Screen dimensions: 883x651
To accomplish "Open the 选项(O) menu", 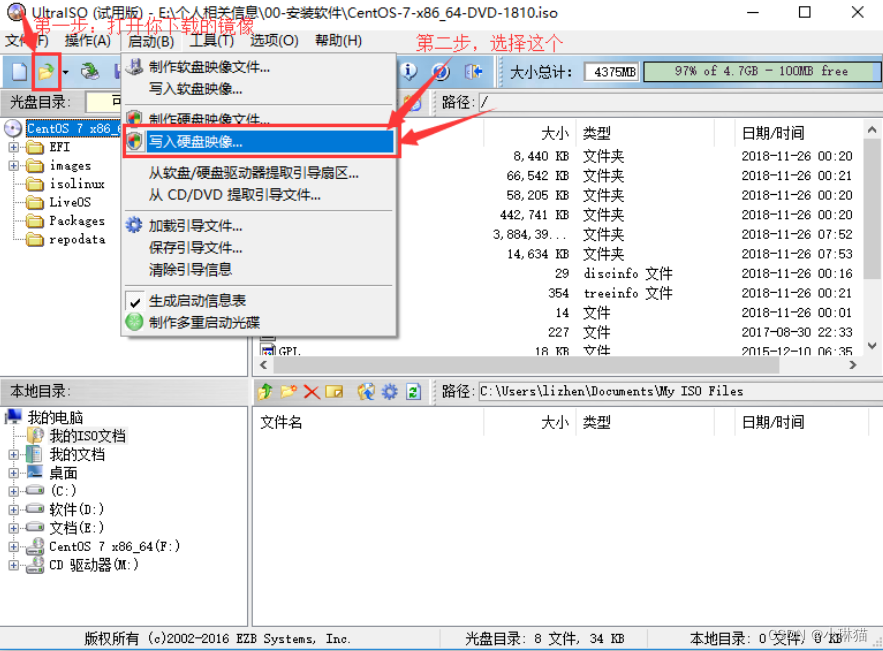I will [274, 41].
